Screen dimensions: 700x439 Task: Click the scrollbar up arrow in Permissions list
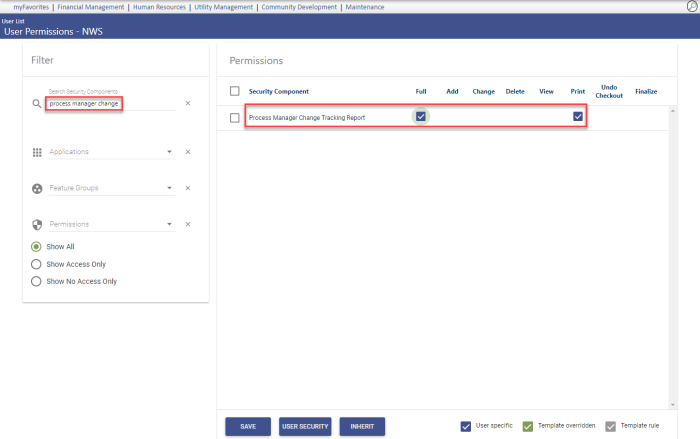(672, 111)
